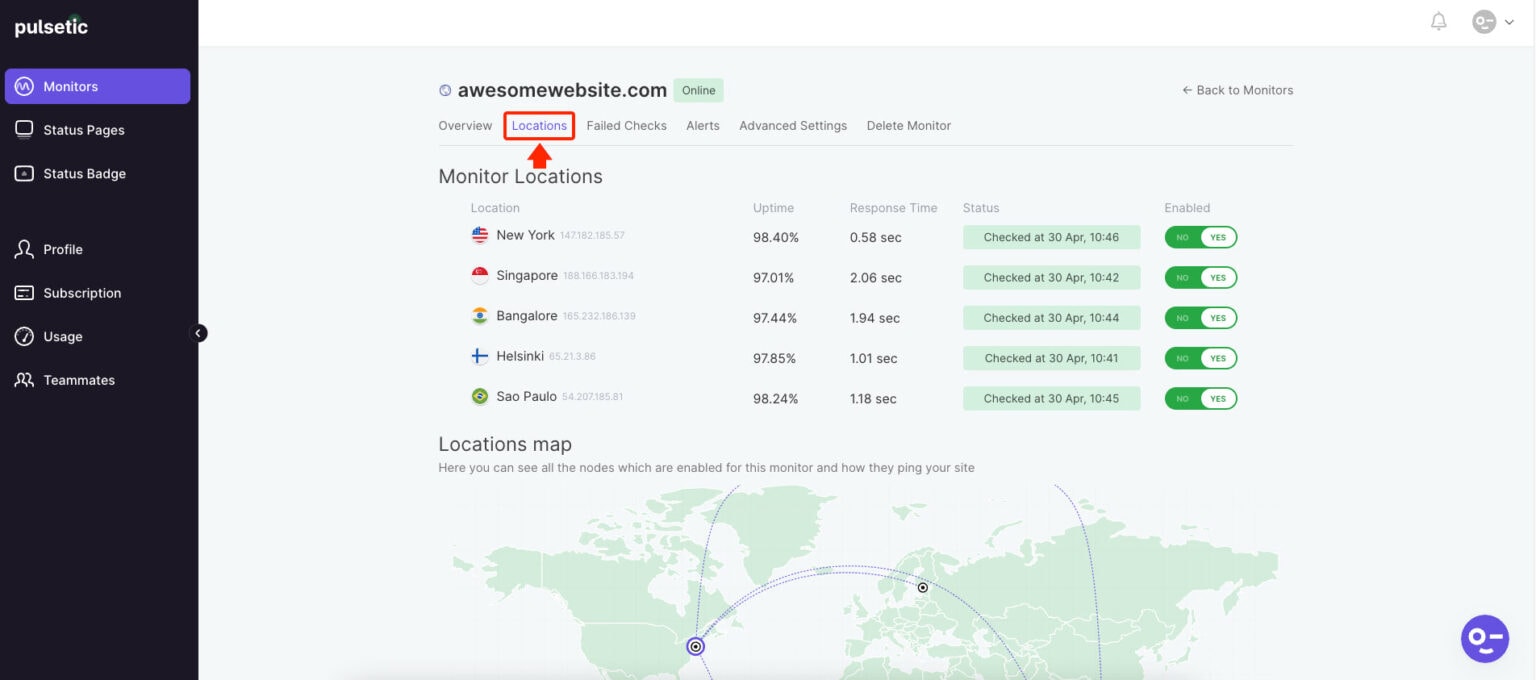Open the user avatar account menu
1536x680 pixels.
point(1492,22)
